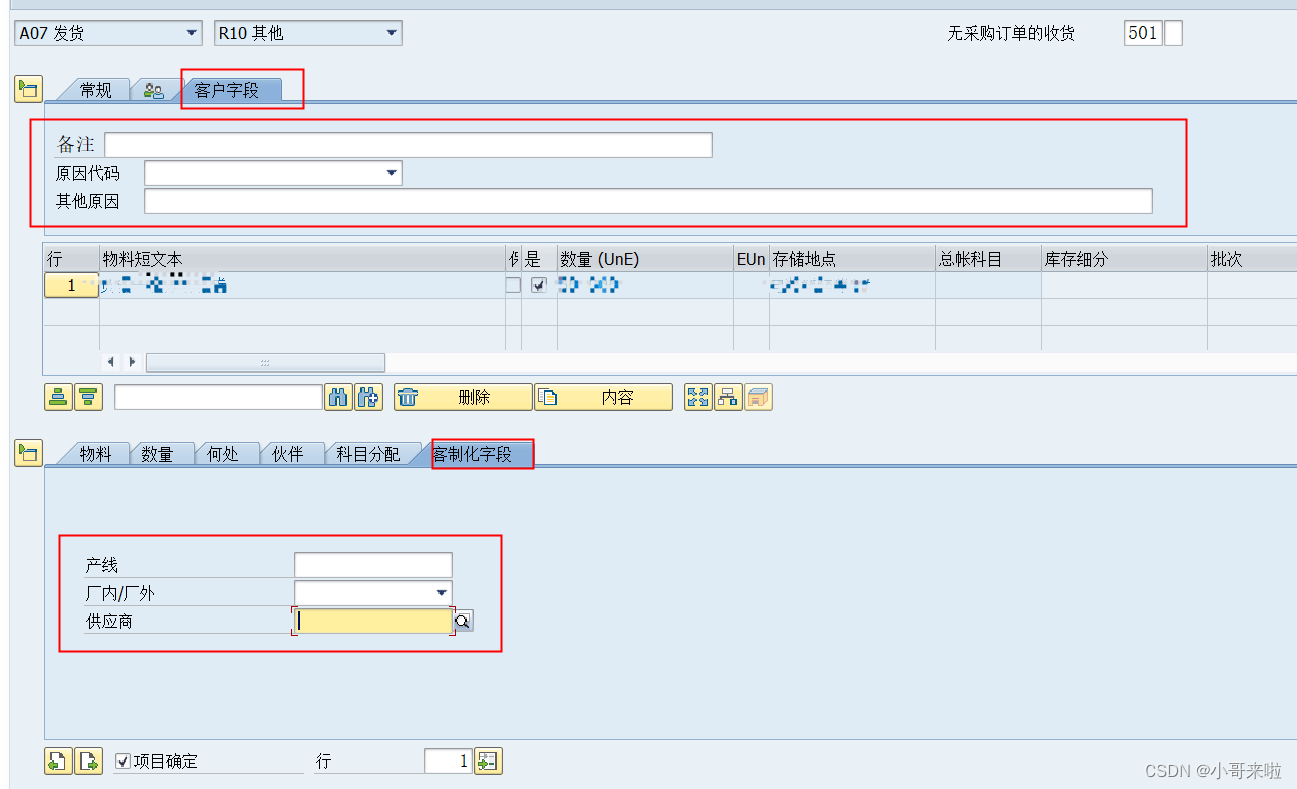Click the 内容 contents button
The height and width of the screenshot is (789, 1297).
pos(604,397)
